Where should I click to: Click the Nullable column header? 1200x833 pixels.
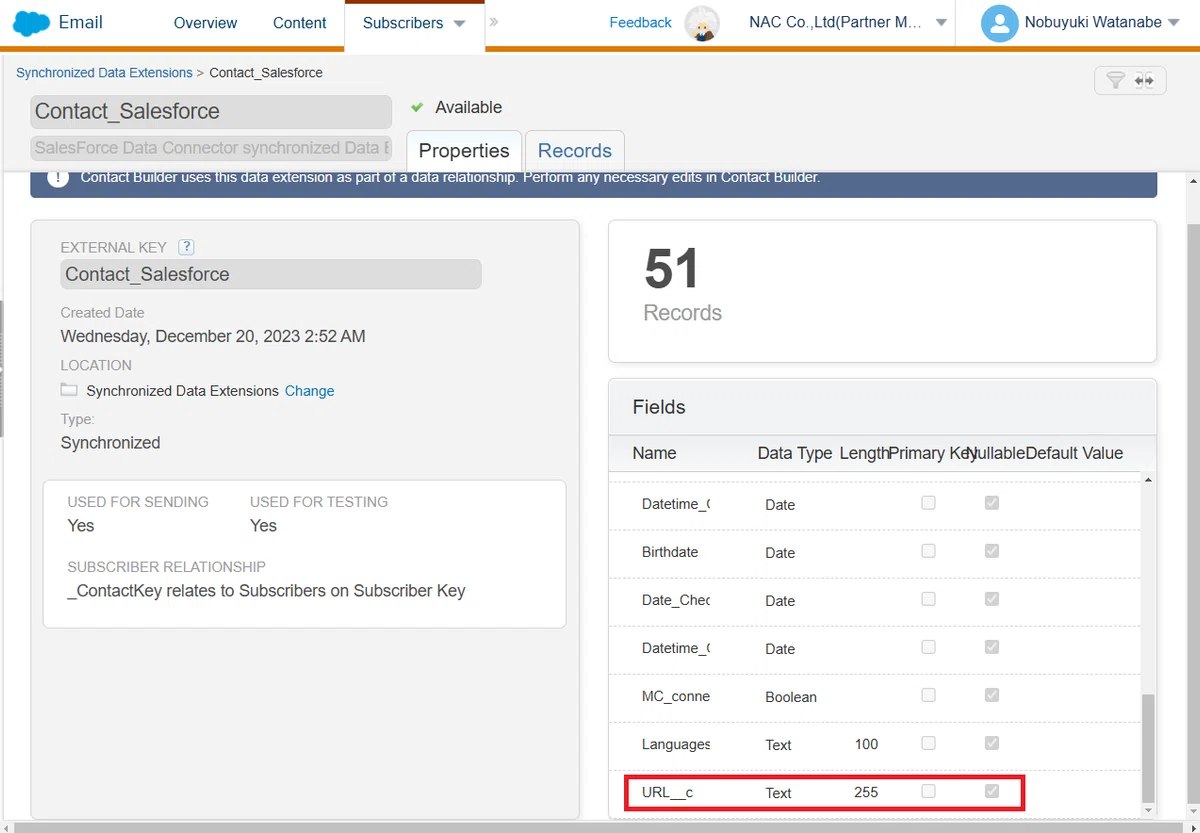pyautogui.click(x=997, y=453)
